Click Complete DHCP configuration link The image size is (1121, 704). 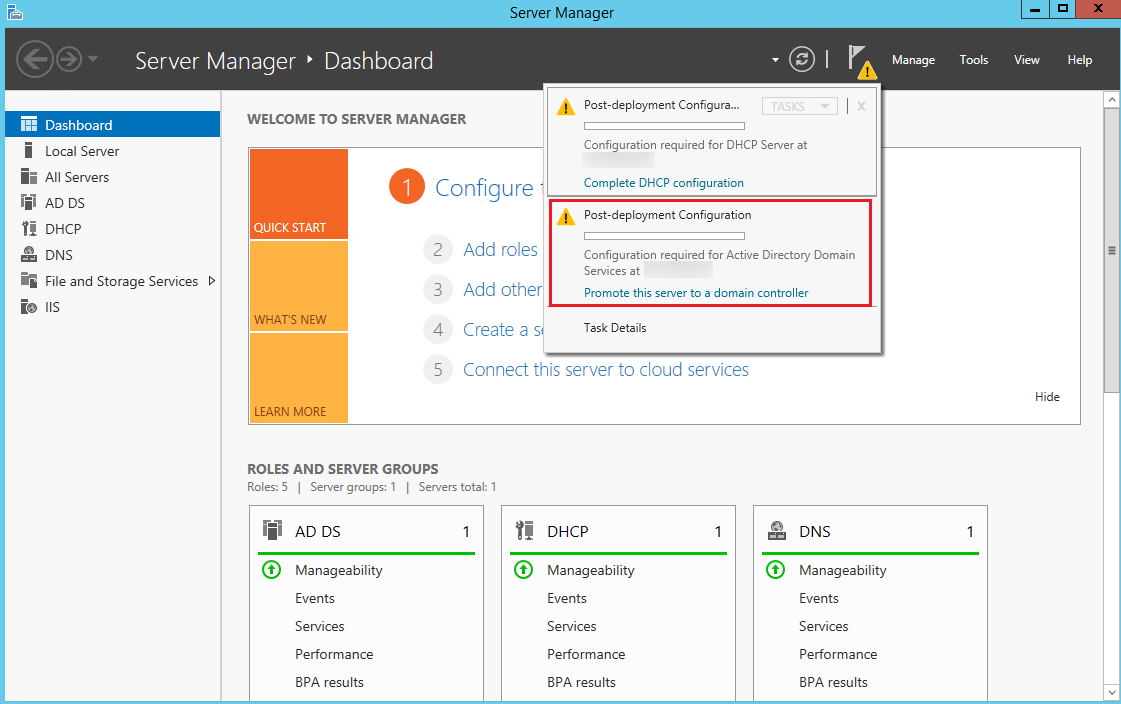click(663, 183)
